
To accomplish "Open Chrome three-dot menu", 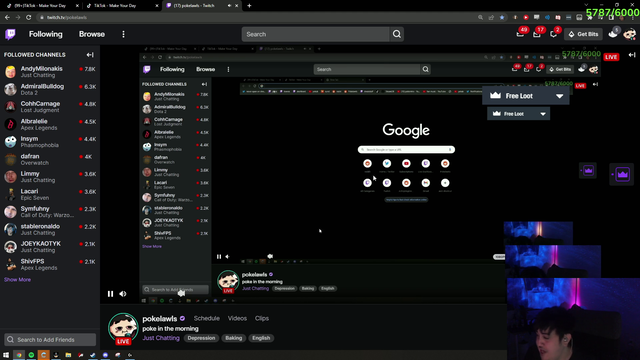I will [633, 17].
